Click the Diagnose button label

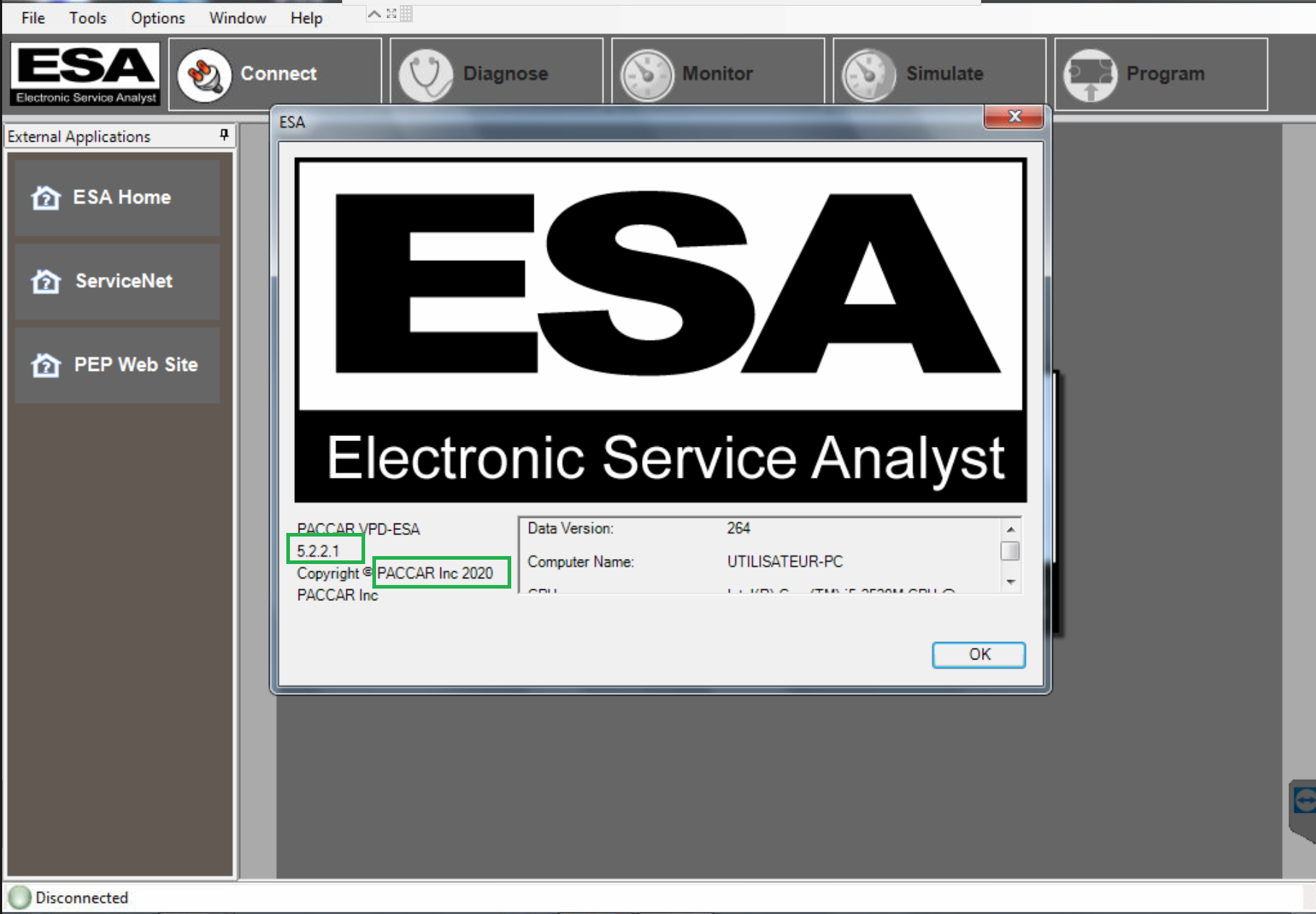click(505, 74)
